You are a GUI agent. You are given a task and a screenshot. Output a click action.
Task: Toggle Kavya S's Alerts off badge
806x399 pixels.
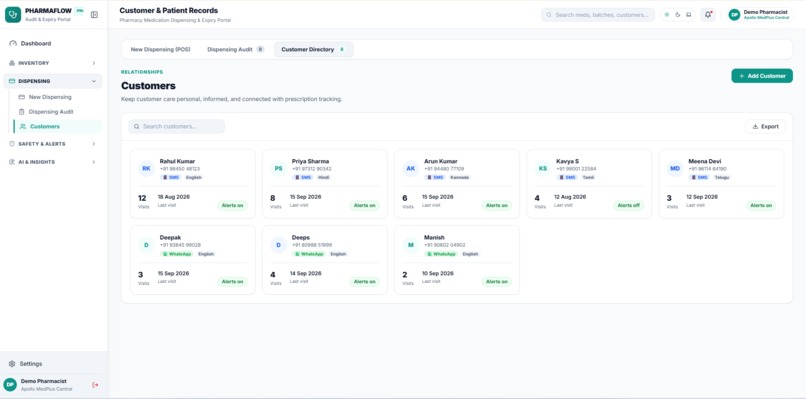pyautogui.click(x=629, y=205)
